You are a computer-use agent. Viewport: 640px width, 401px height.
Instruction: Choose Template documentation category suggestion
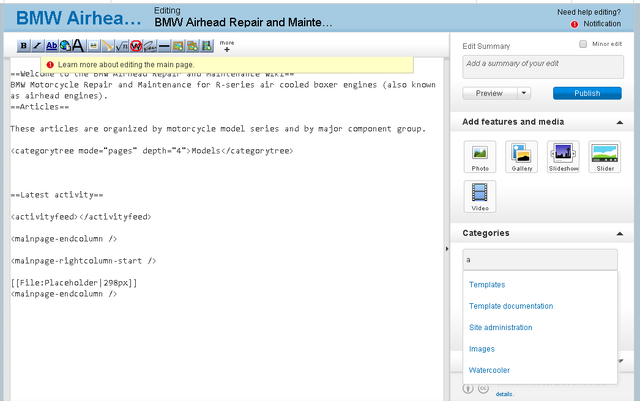pyautogui.click(x=511, y=306)
